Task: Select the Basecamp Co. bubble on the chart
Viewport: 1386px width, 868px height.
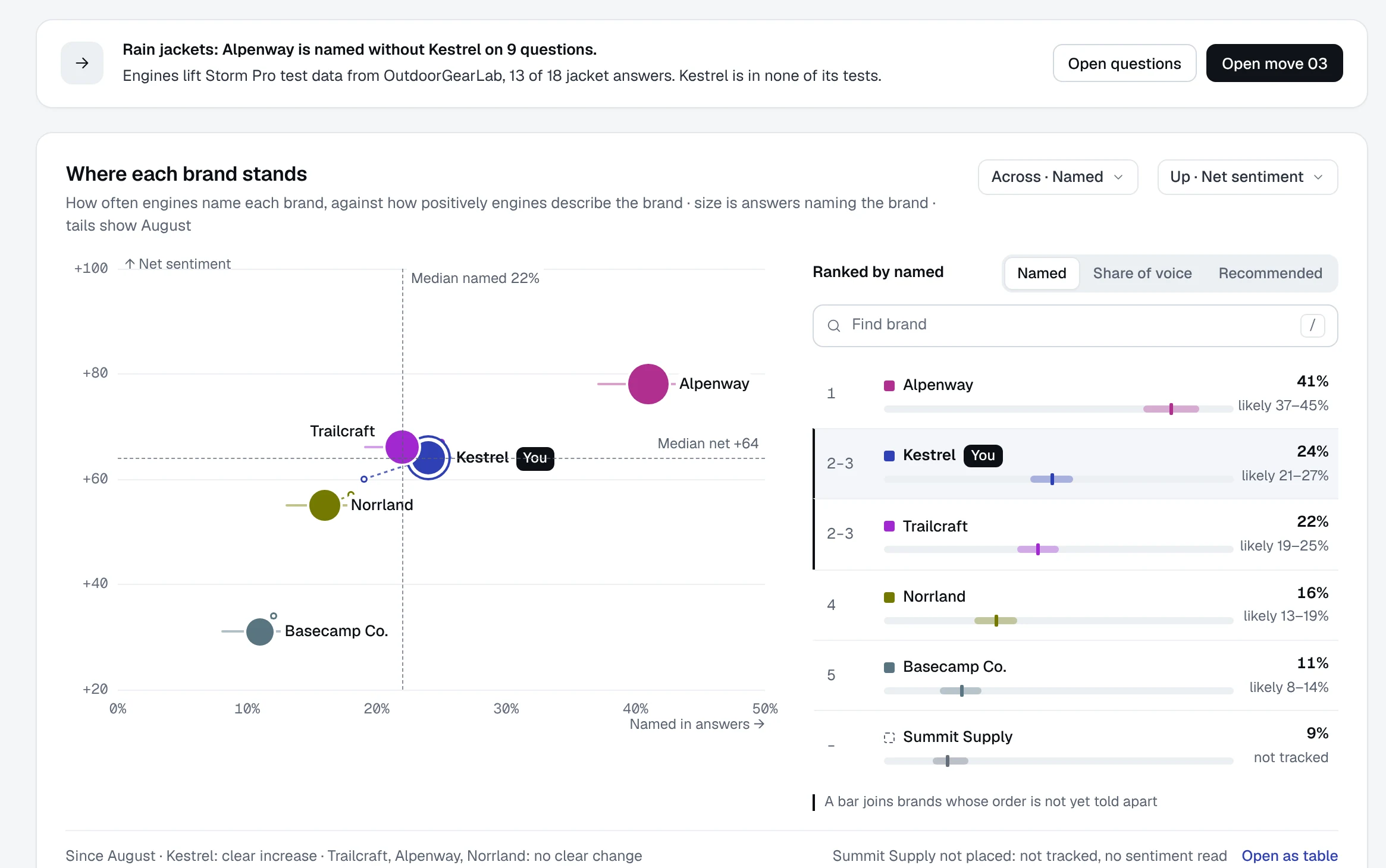Action: [x=260, y=631]
